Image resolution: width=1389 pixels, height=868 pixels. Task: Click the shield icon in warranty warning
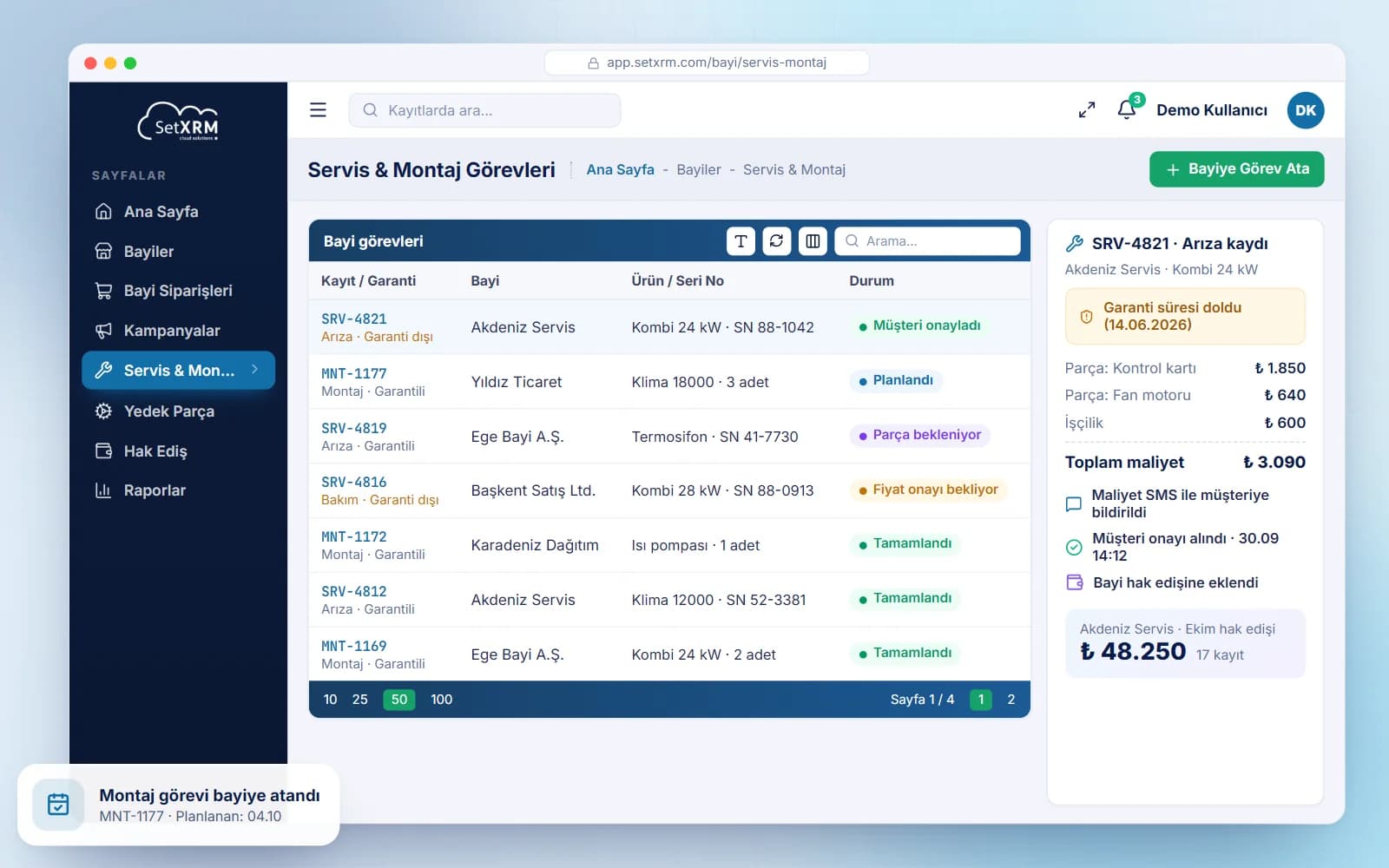[1086, 317]
